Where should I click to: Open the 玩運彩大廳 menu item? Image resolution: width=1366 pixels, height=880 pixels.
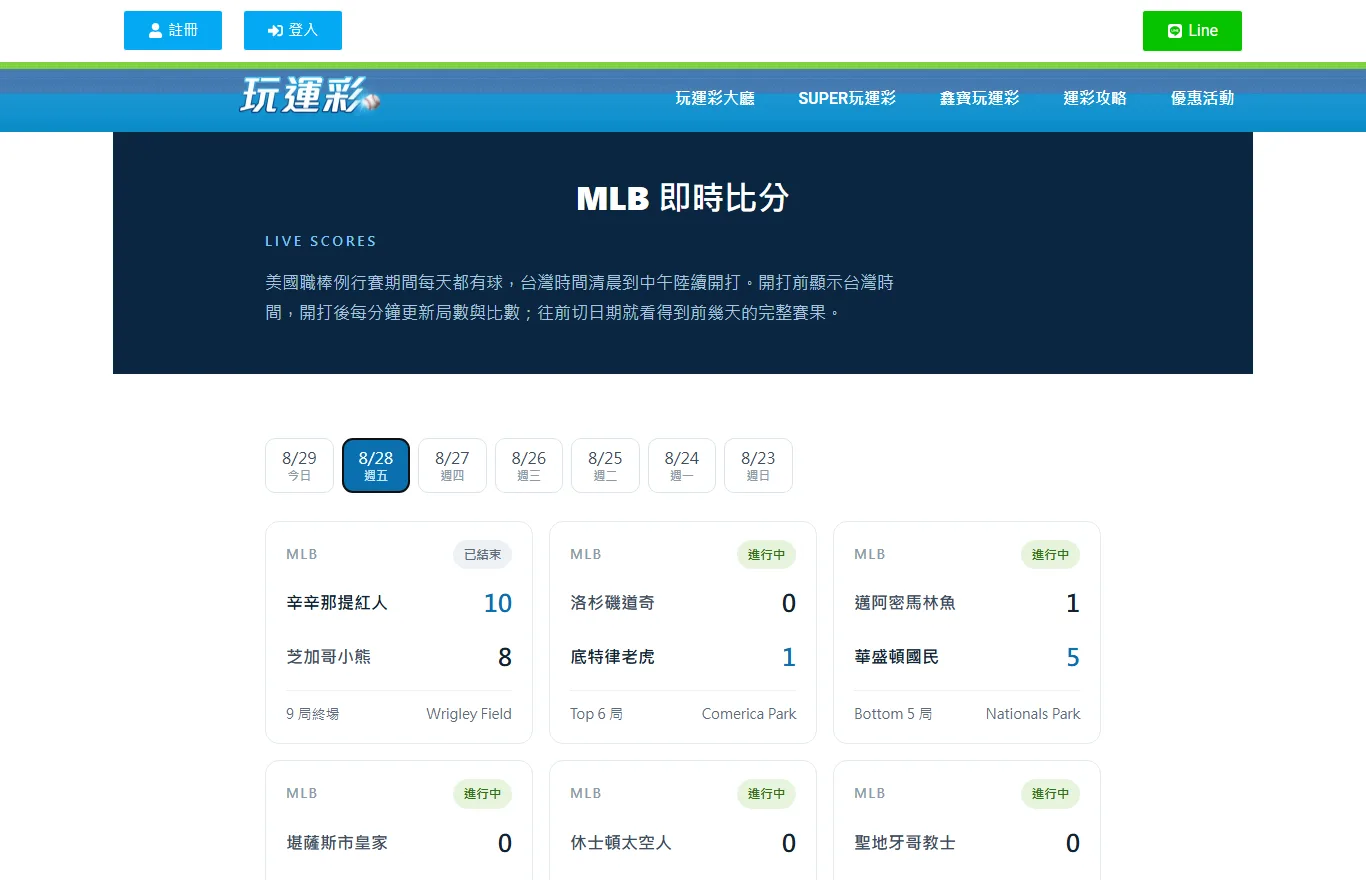pyautogui.click(x=715, y=98)
